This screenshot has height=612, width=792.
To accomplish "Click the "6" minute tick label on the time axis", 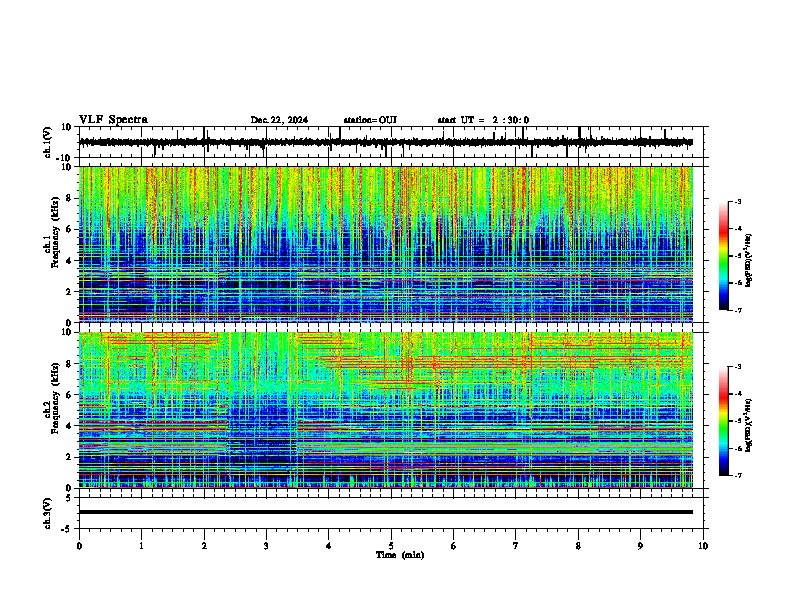I will coord(454,546).
